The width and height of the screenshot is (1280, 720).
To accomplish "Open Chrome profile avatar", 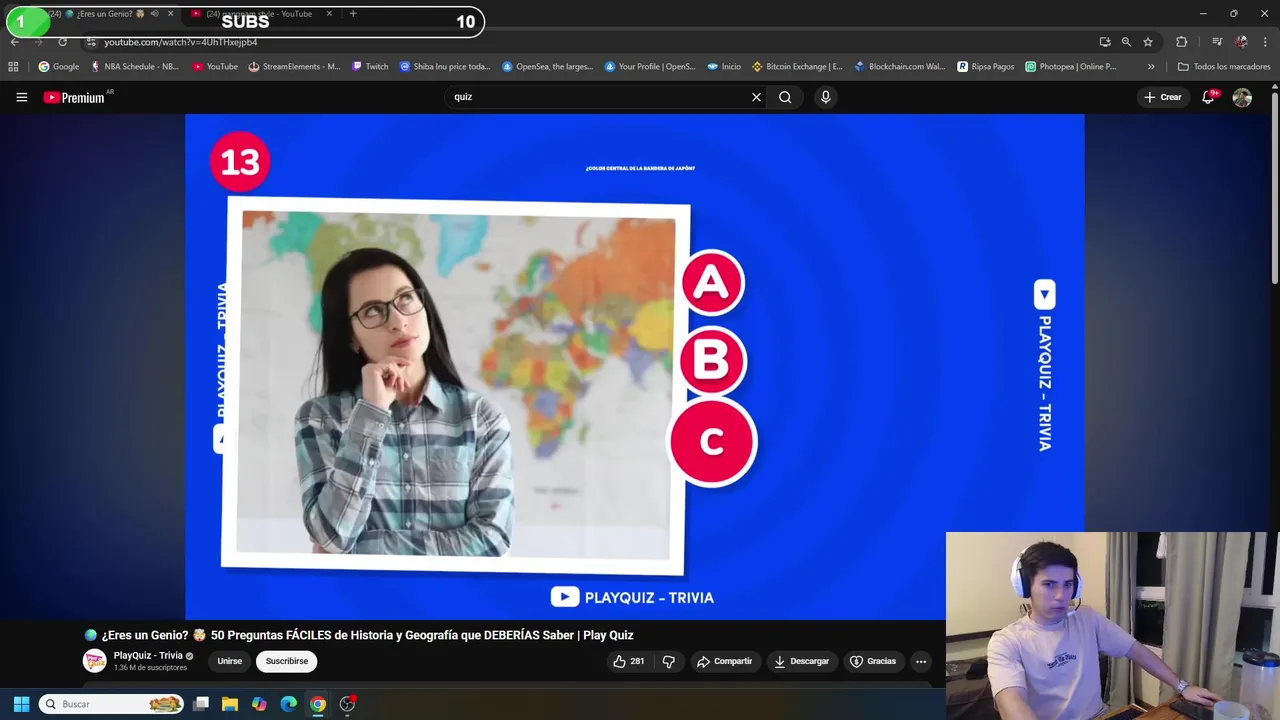I will pyautogui.click(x=1241, y=42).
